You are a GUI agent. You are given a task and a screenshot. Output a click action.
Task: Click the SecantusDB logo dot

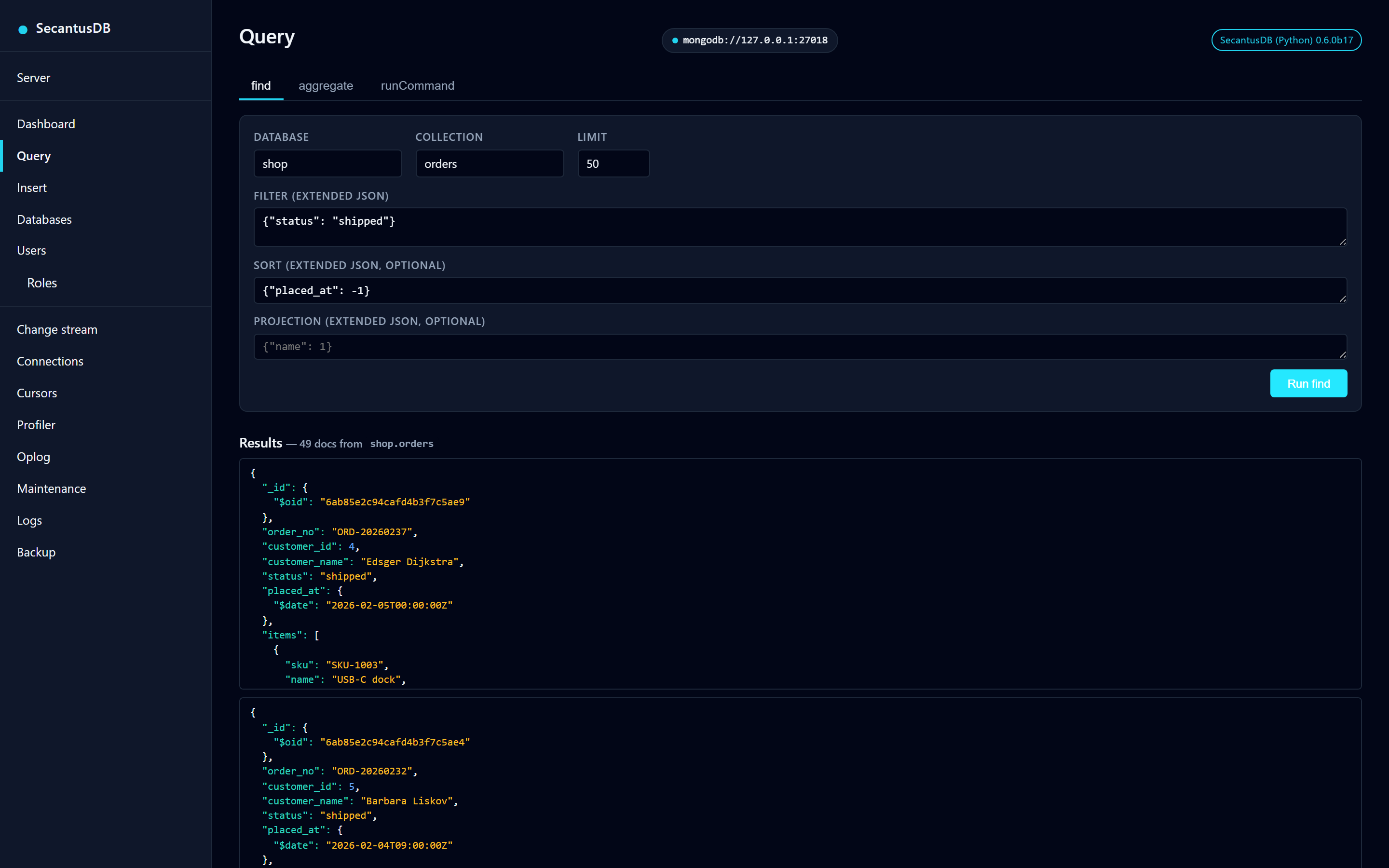point(23,29)
